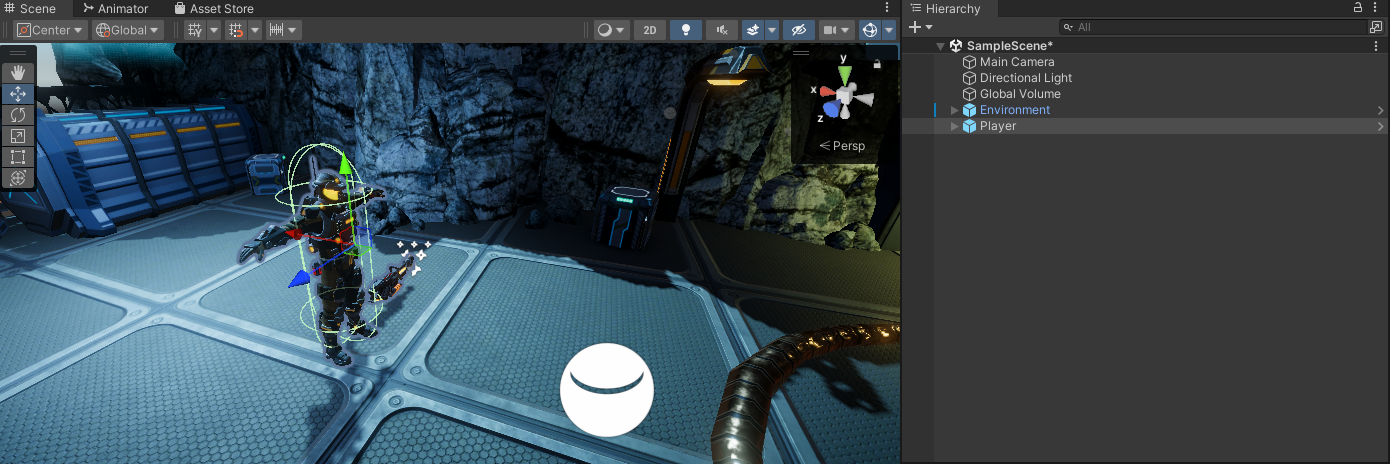Click the grid snapping icon
Screen dimensions: 1390x464
[236, 30]
